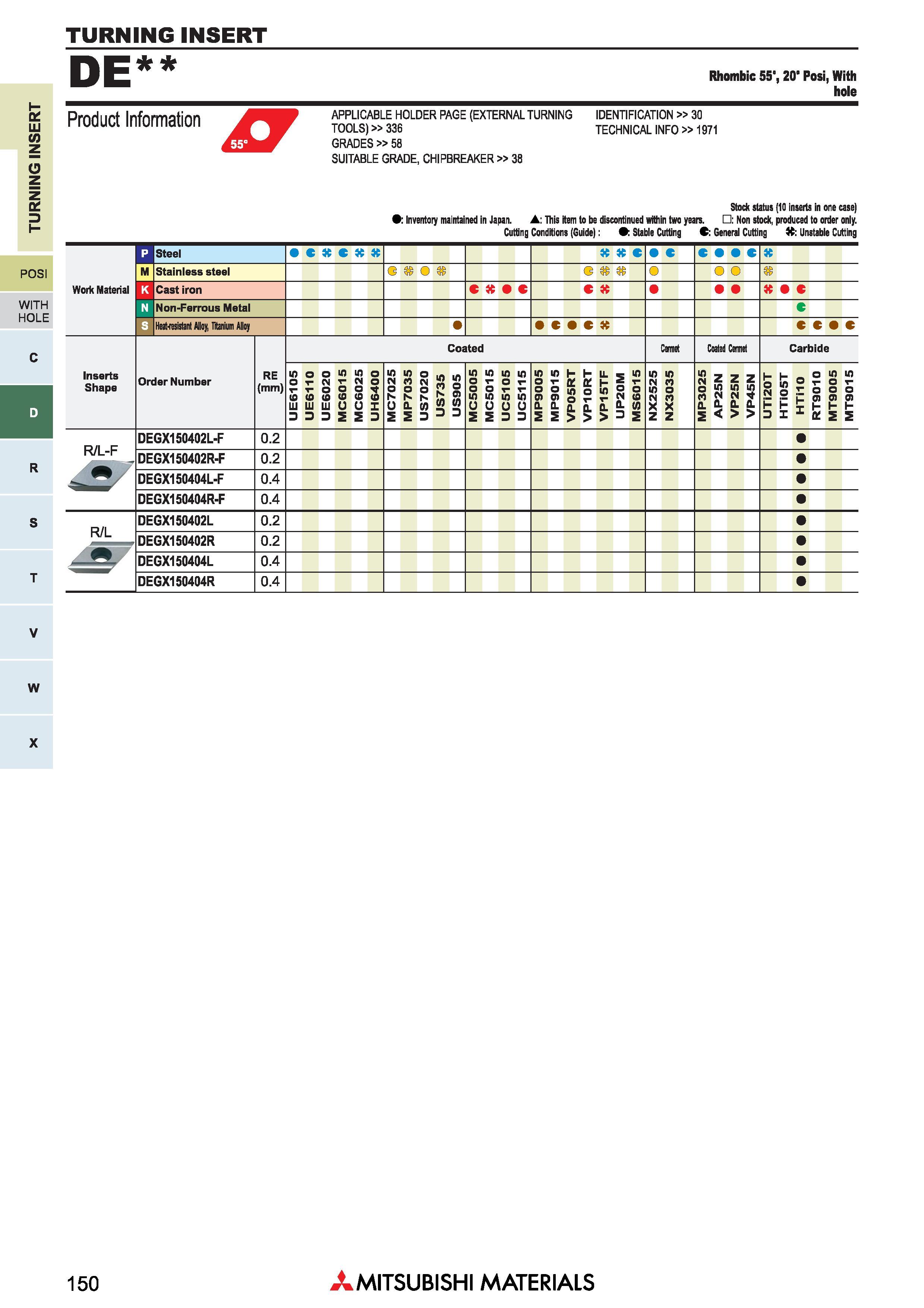Follow the 'TECHNICAL INFO >> 1971' page reference
Image resolution: width=924 pixels, height=1308 pixels.
pos(656,130)
